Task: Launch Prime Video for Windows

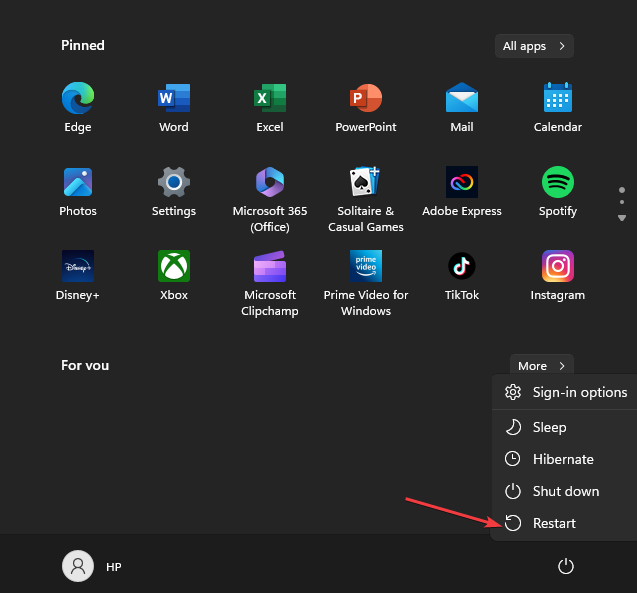Action: pyautogui.click(x=366, y=283)
